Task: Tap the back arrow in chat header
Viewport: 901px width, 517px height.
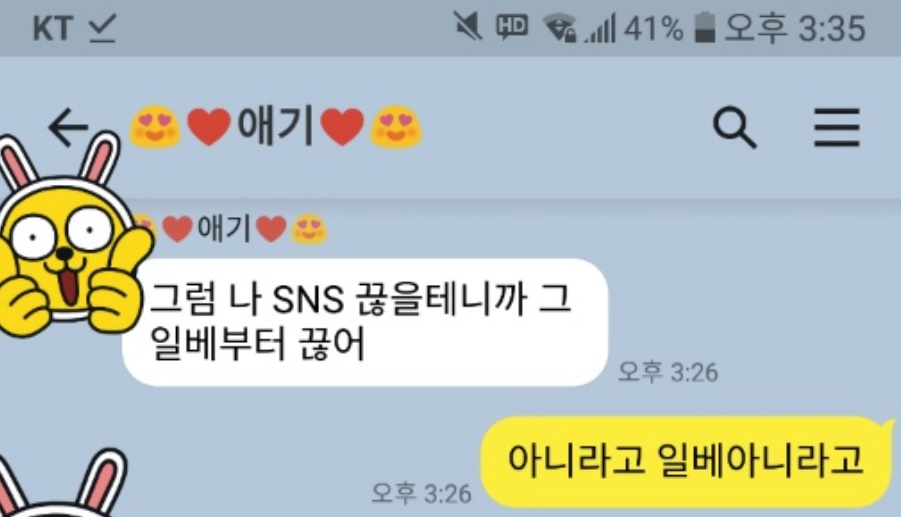Action: point(68,128)
